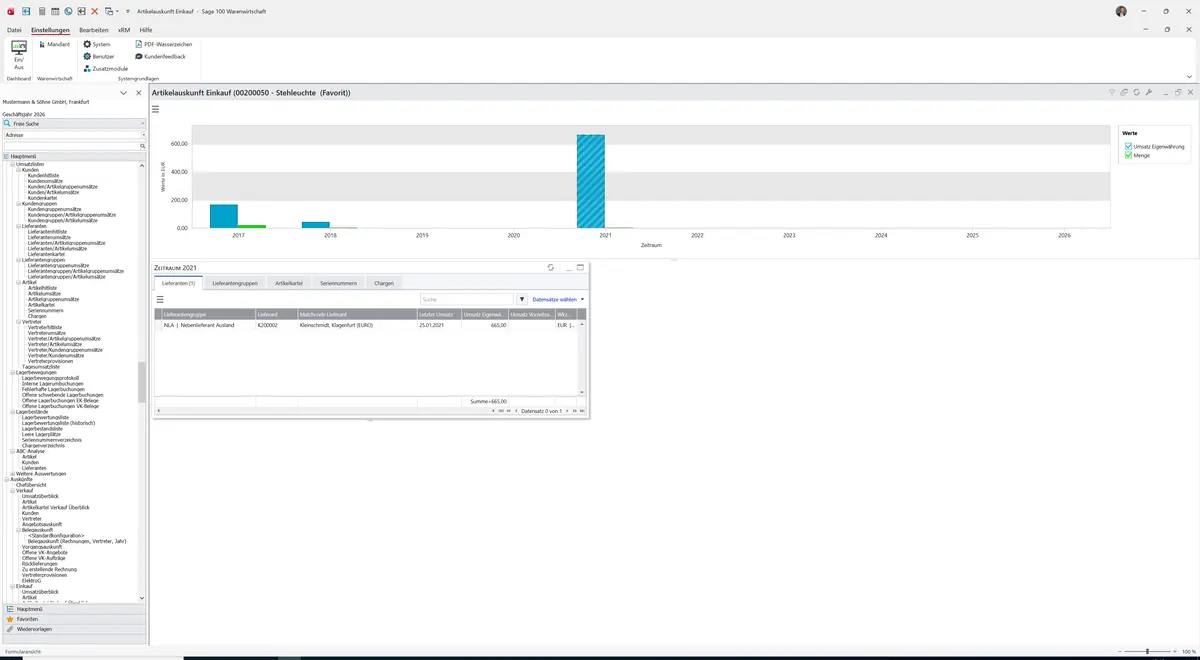The image size is (1200, 660).
Task: Click the red X icon in quick access toolbar
Action: pos(95,11)
